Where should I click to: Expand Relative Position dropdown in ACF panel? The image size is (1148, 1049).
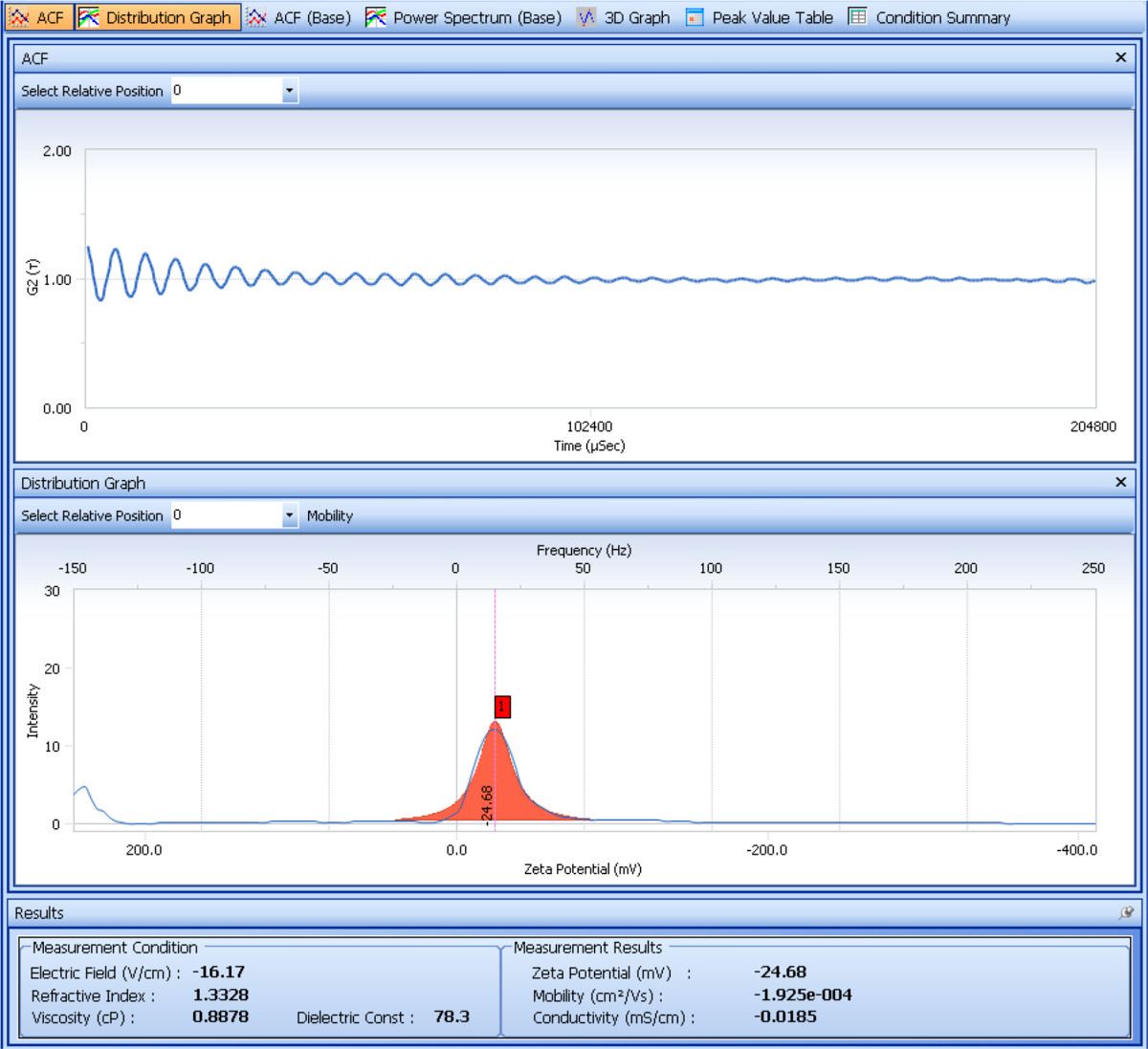tap(290, 91)
